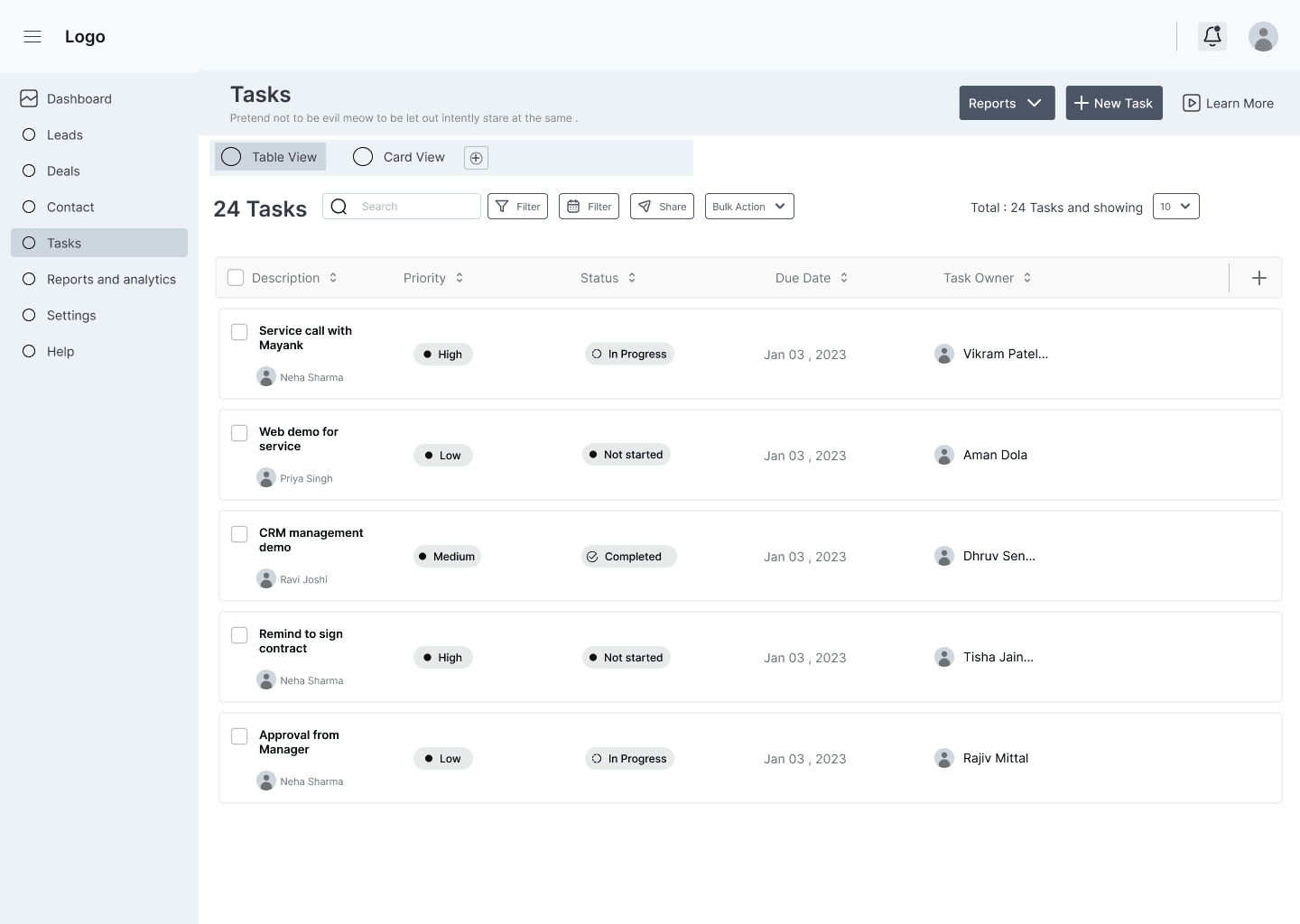
Task: Open the Web demo for service task
Action: pos(299,439)
